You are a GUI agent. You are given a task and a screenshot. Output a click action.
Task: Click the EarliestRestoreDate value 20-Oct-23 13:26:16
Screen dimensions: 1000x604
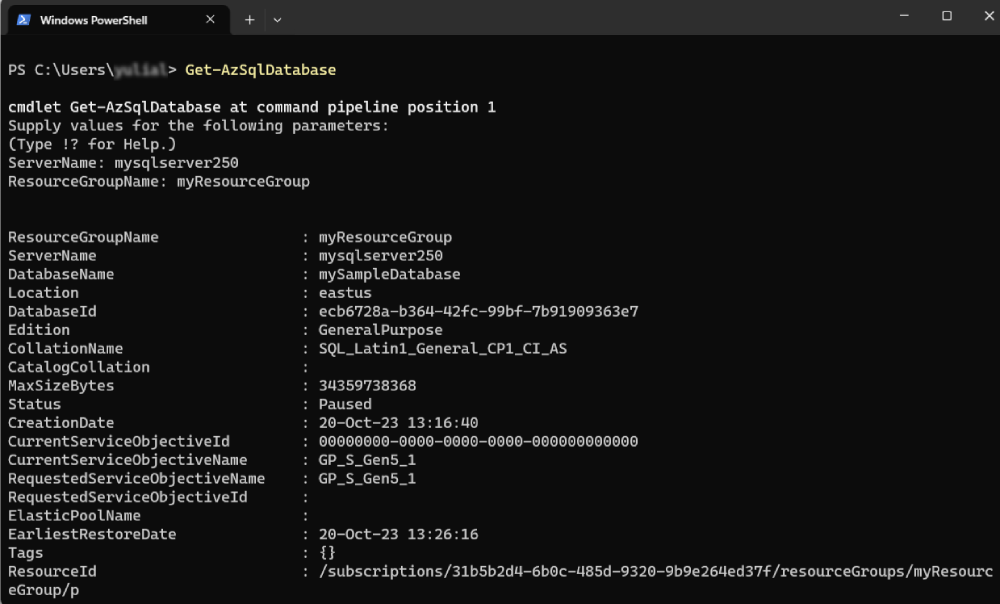point(399,534)
